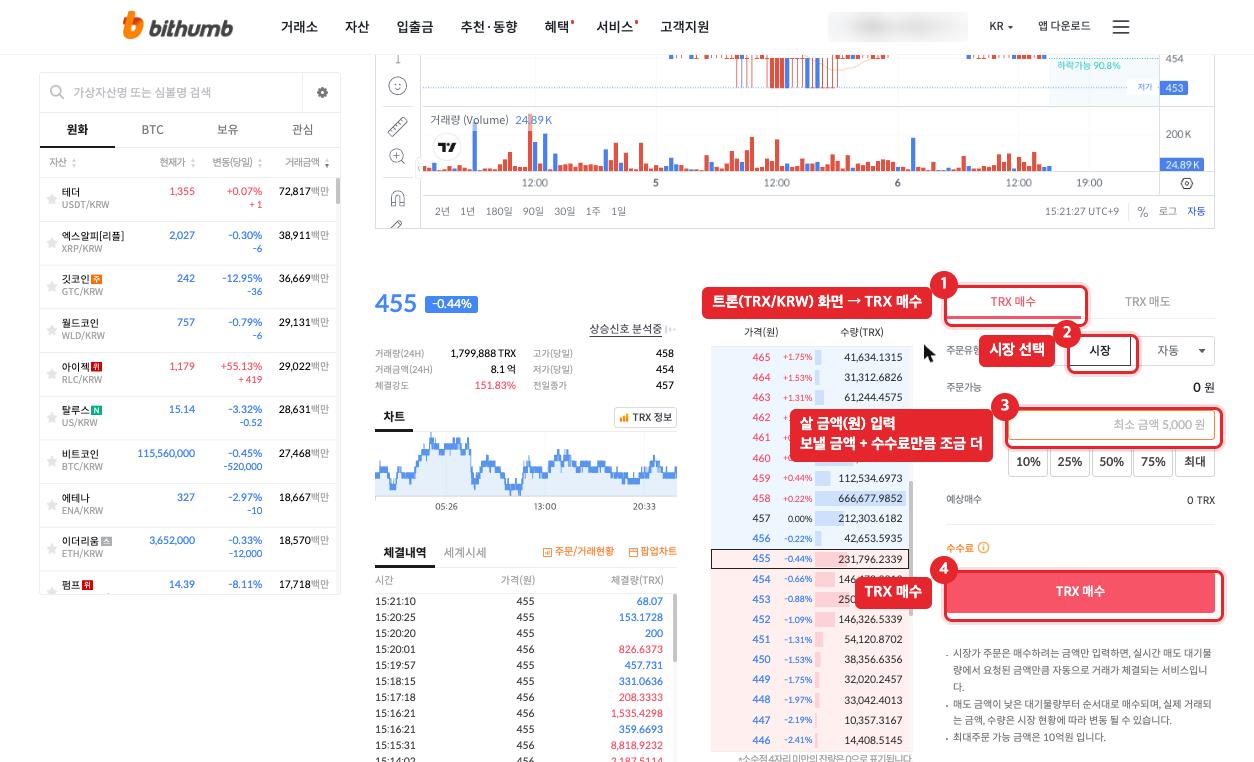Viewport: 1254px width, 762px height.
Task: Show fee info via 수수료 info icon
Action: [984, 548]
